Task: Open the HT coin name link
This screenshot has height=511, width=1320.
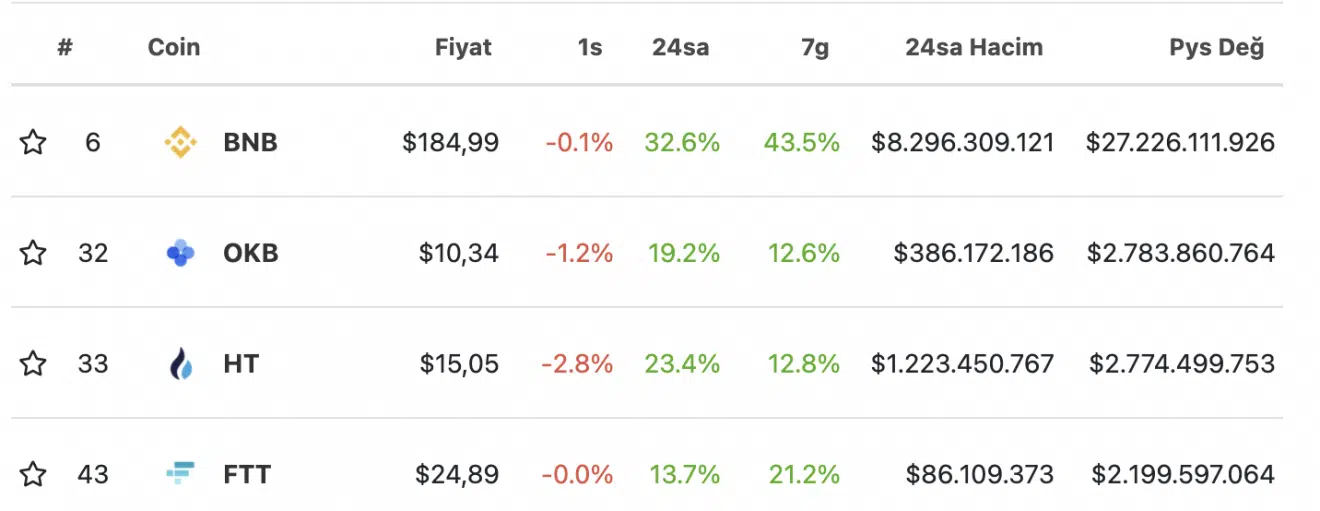Action: [241, 364]
